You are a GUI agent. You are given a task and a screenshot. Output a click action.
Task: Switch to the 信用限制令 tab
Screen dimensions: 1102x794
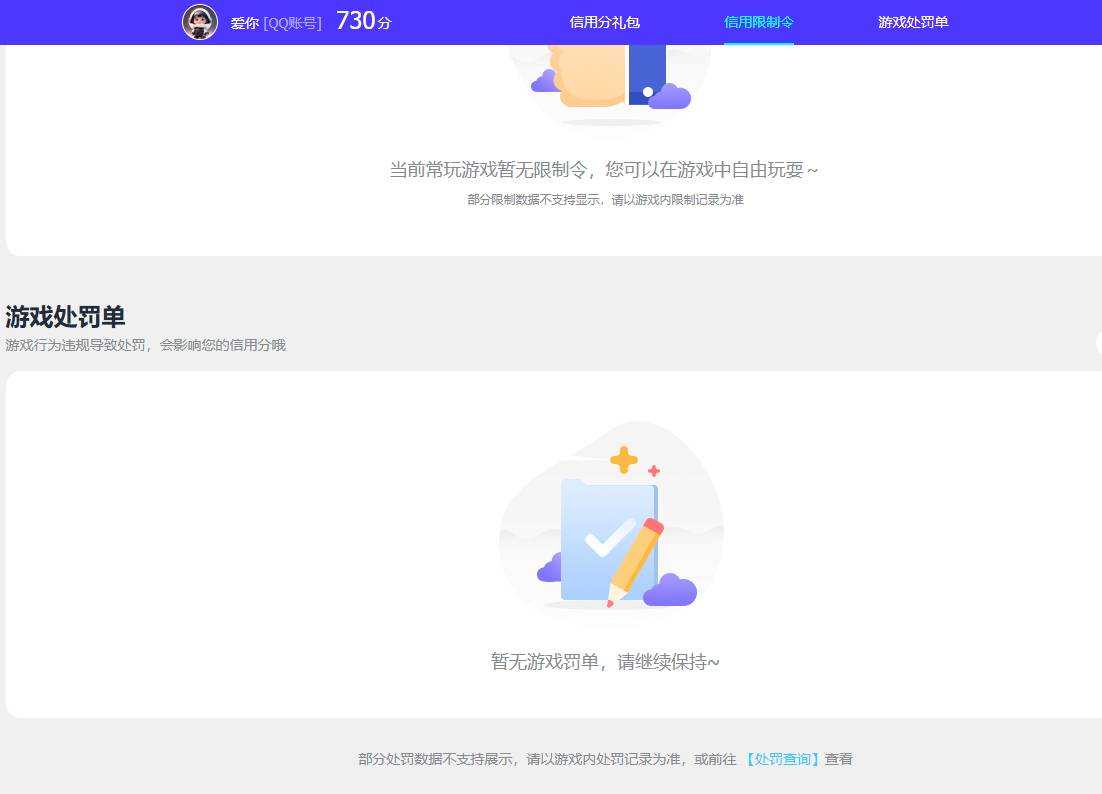click(x=759, y=22)
